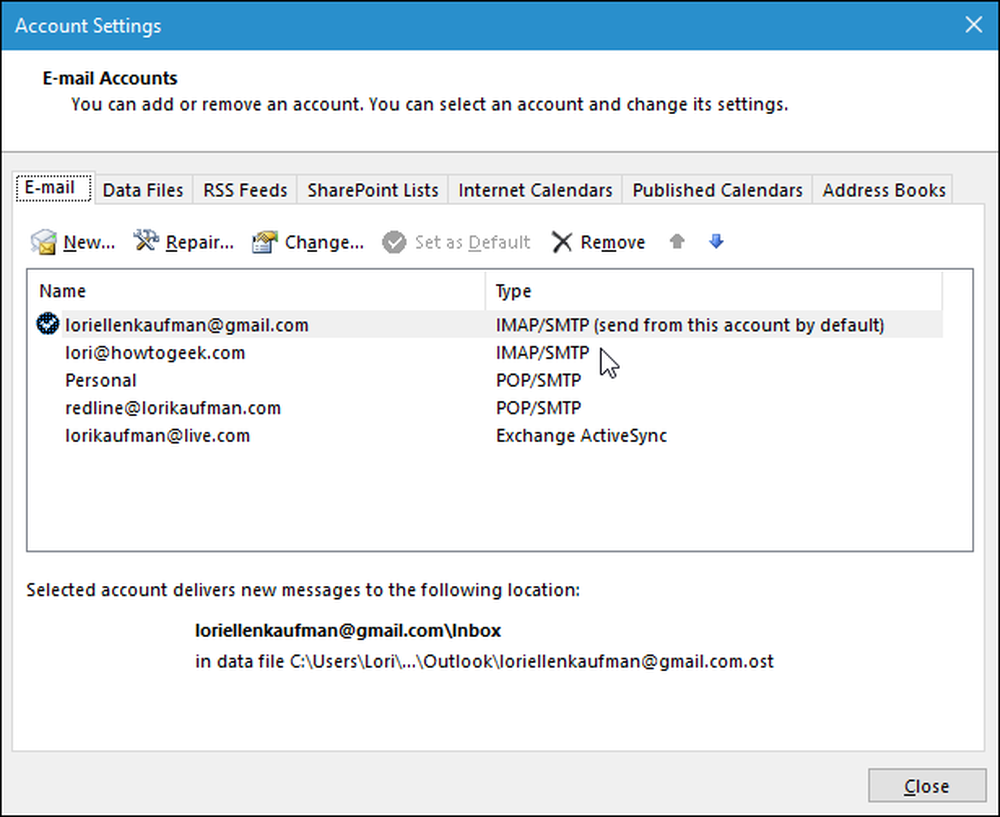Open the RSS Feeds tab
Image resolution: width=1000 pixels, height=817 pixels.
coord(245,190)
